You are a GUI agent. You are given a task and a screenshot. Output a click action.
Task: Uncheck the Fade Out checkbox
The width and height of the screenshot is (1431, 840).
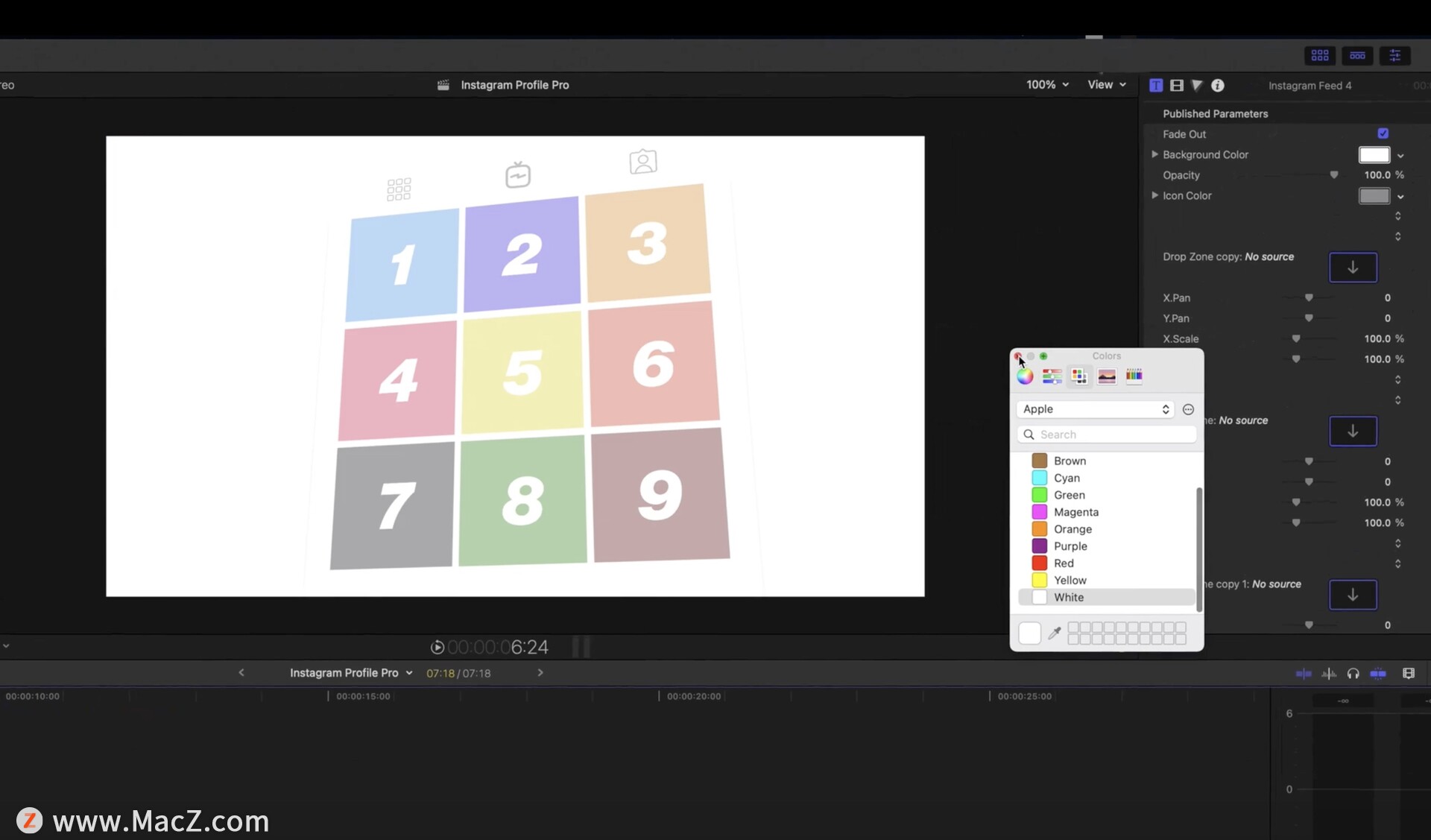pos(1383,133)
